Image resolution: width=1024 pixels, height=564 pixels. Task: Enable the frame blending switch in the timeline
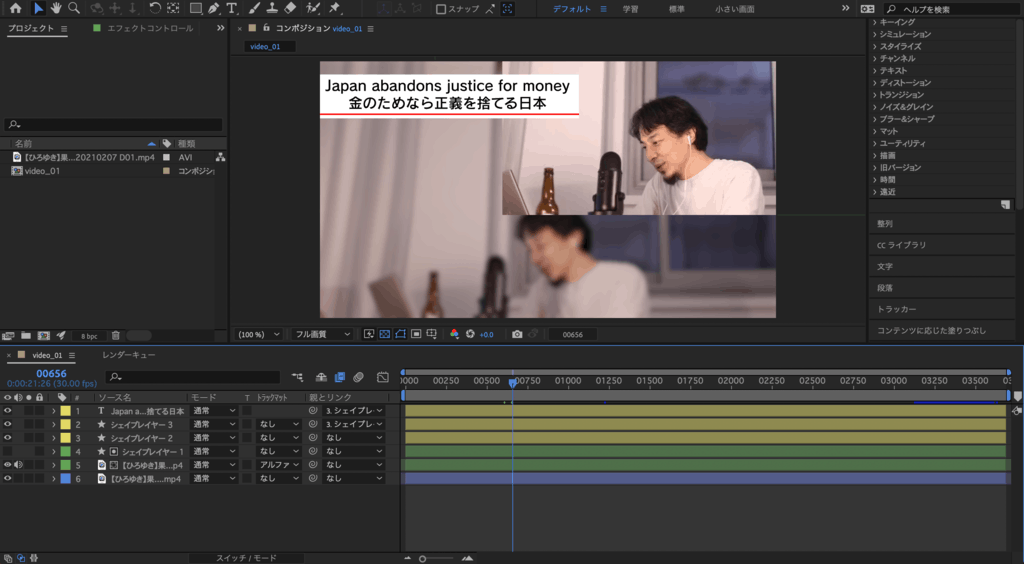[340, 377]
